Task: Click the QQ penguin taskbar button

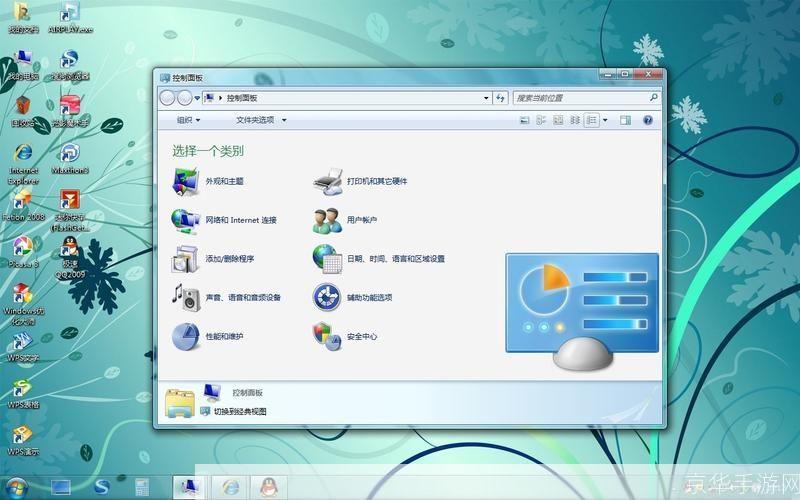Action: coord(269,487)
